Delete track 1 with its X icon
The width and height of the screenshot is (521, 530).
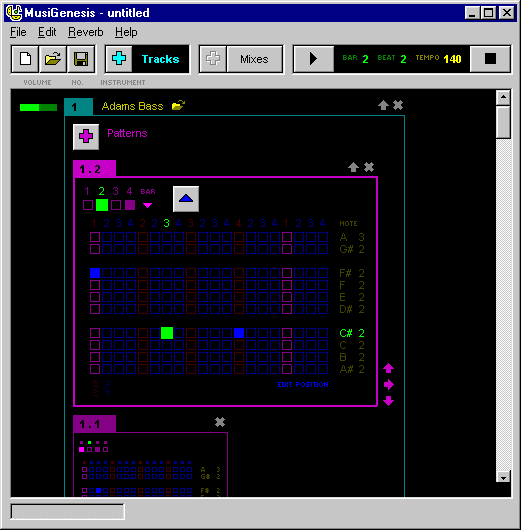[x=398, y=105]
